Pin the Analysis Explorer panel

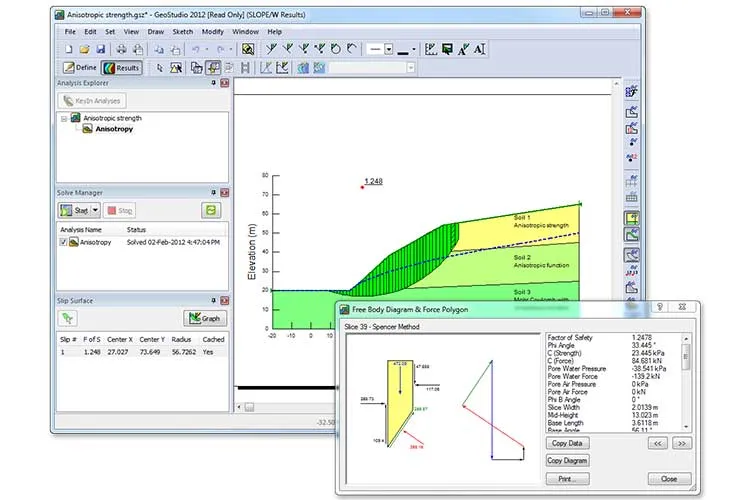coord(213,83)
